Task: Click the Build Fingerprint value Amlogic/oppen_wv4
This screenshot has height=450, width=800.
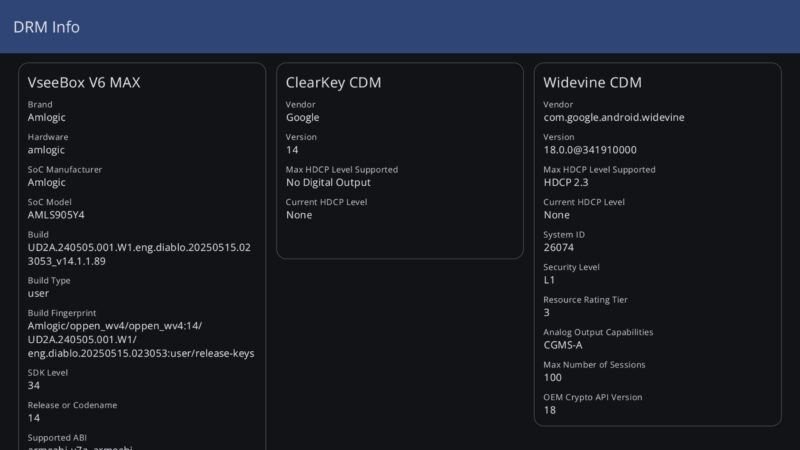Action: click(141, 339)
